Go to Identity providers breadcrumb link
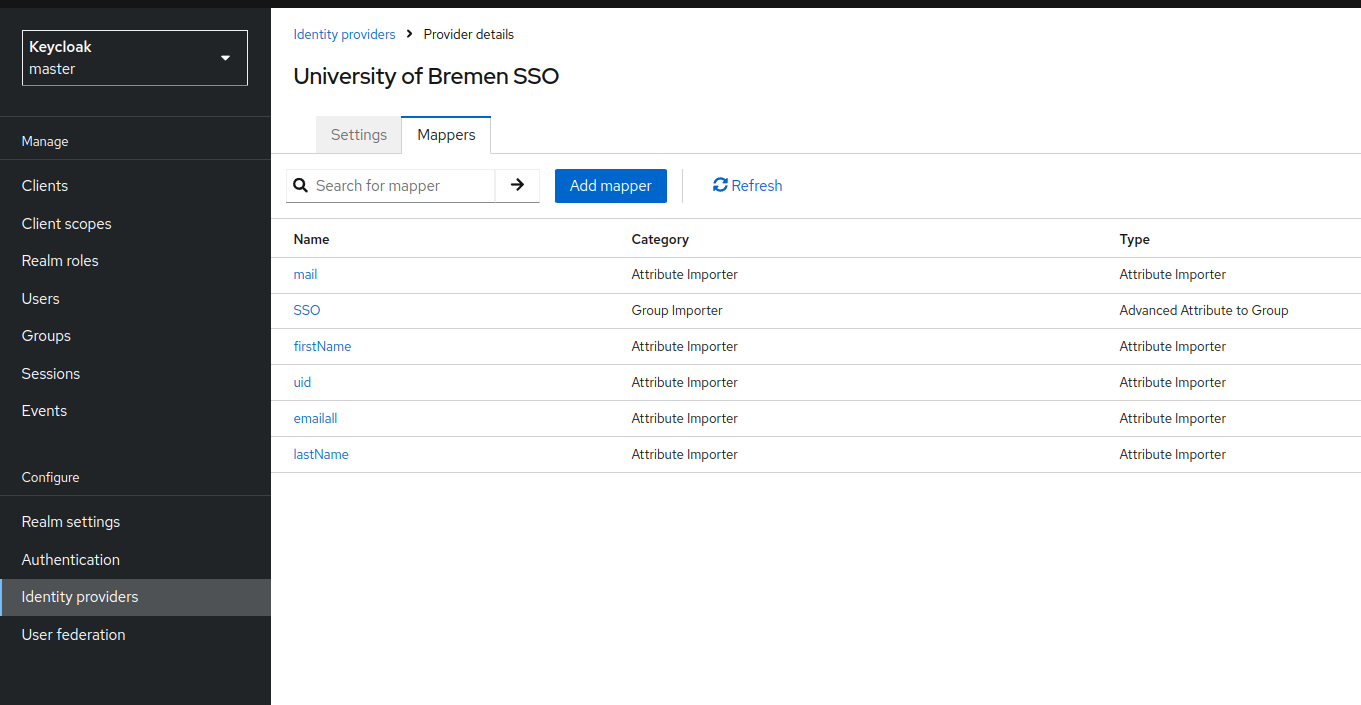Viewport: 1361px width, 705px height. coord(345,34)
